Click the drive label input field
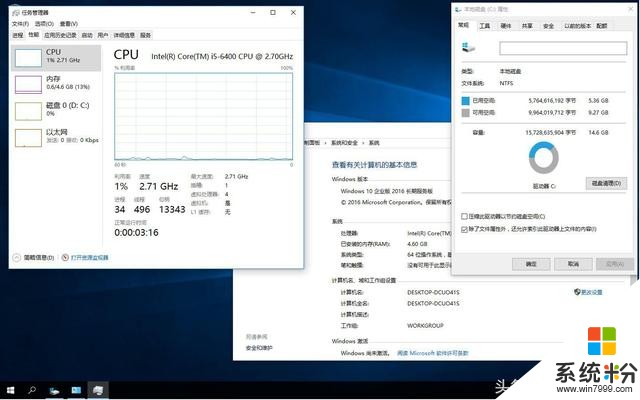The height and width of the screenshot is (400, 640). point(563,48)
